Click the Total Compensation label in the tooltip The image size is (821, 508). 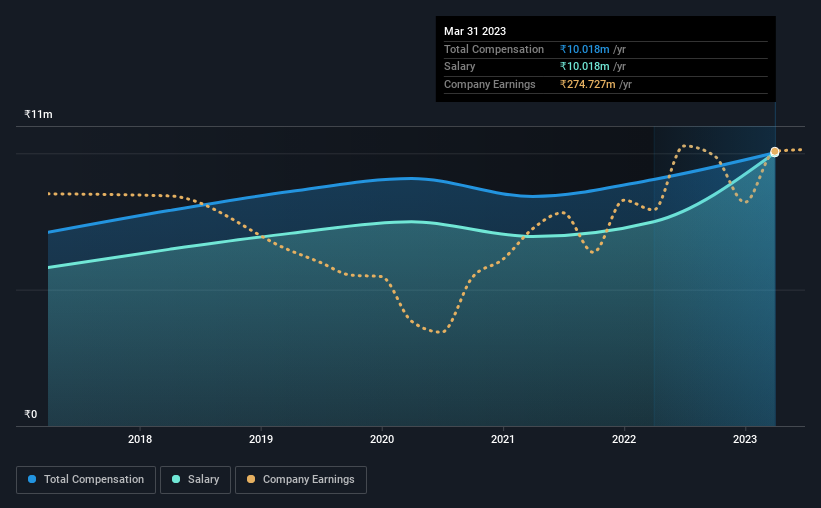(494, 49)
